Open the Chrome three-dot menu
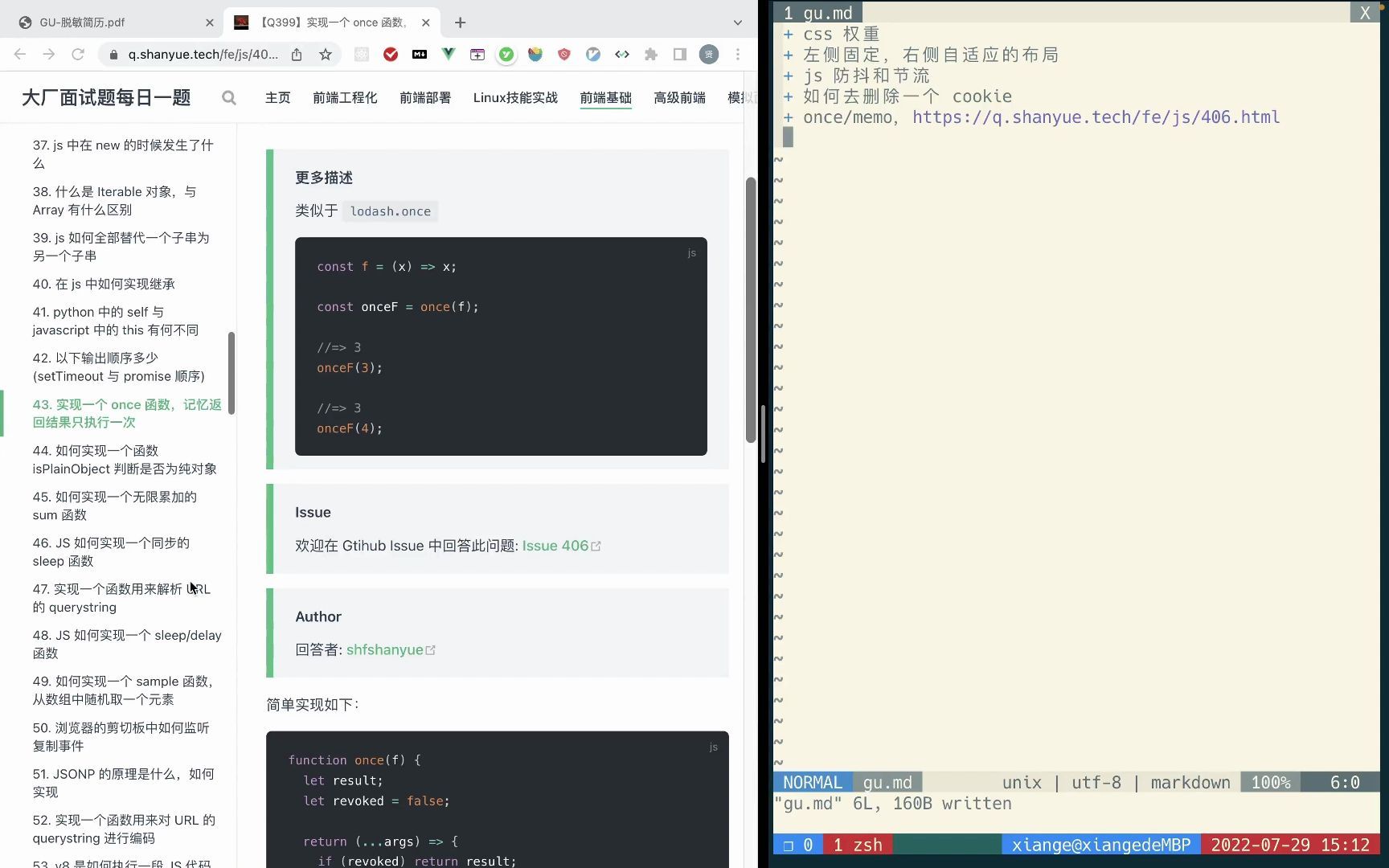1389x868 pixels. point(738,54)
